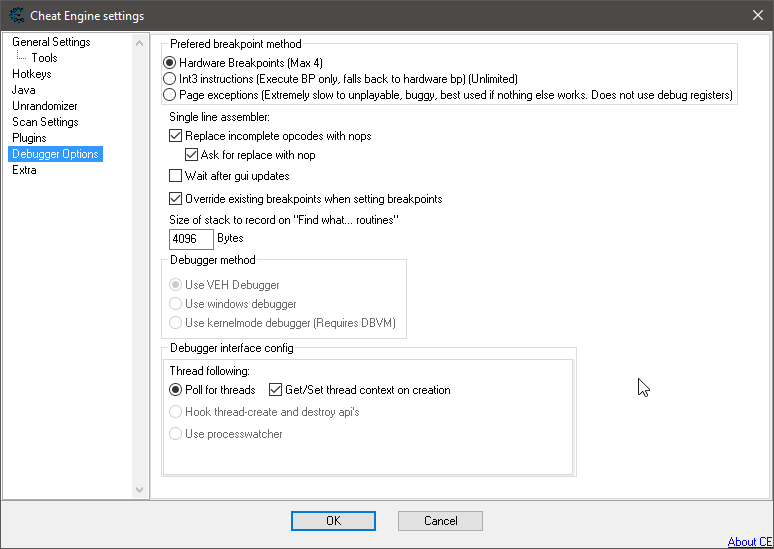Click the Cheat Engine title bar icon
This screenshot has height=549, width=774.
pyautogui.click(x=15, y=15)
